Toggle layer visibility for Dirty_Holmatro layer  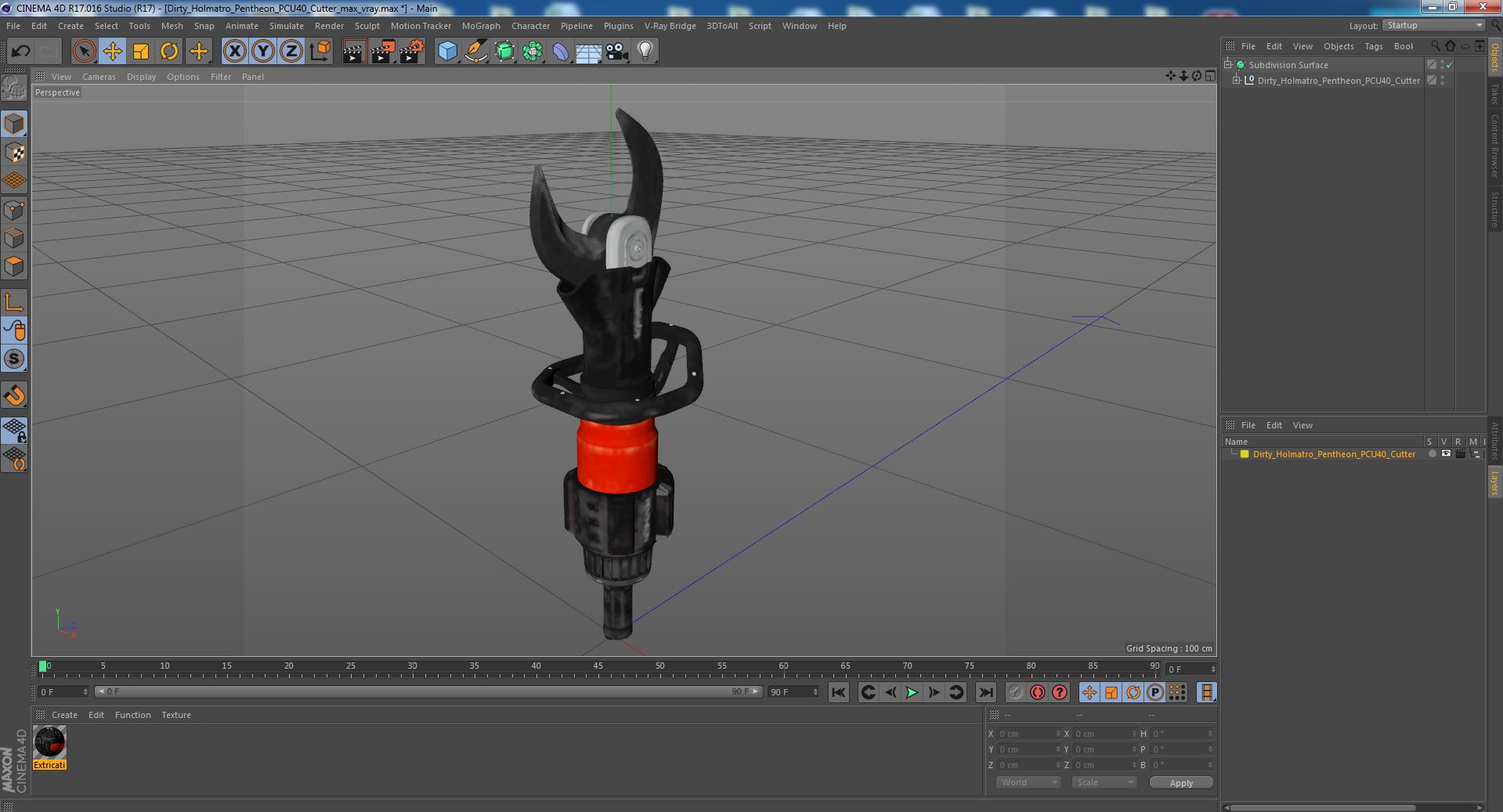[1446, 454]
